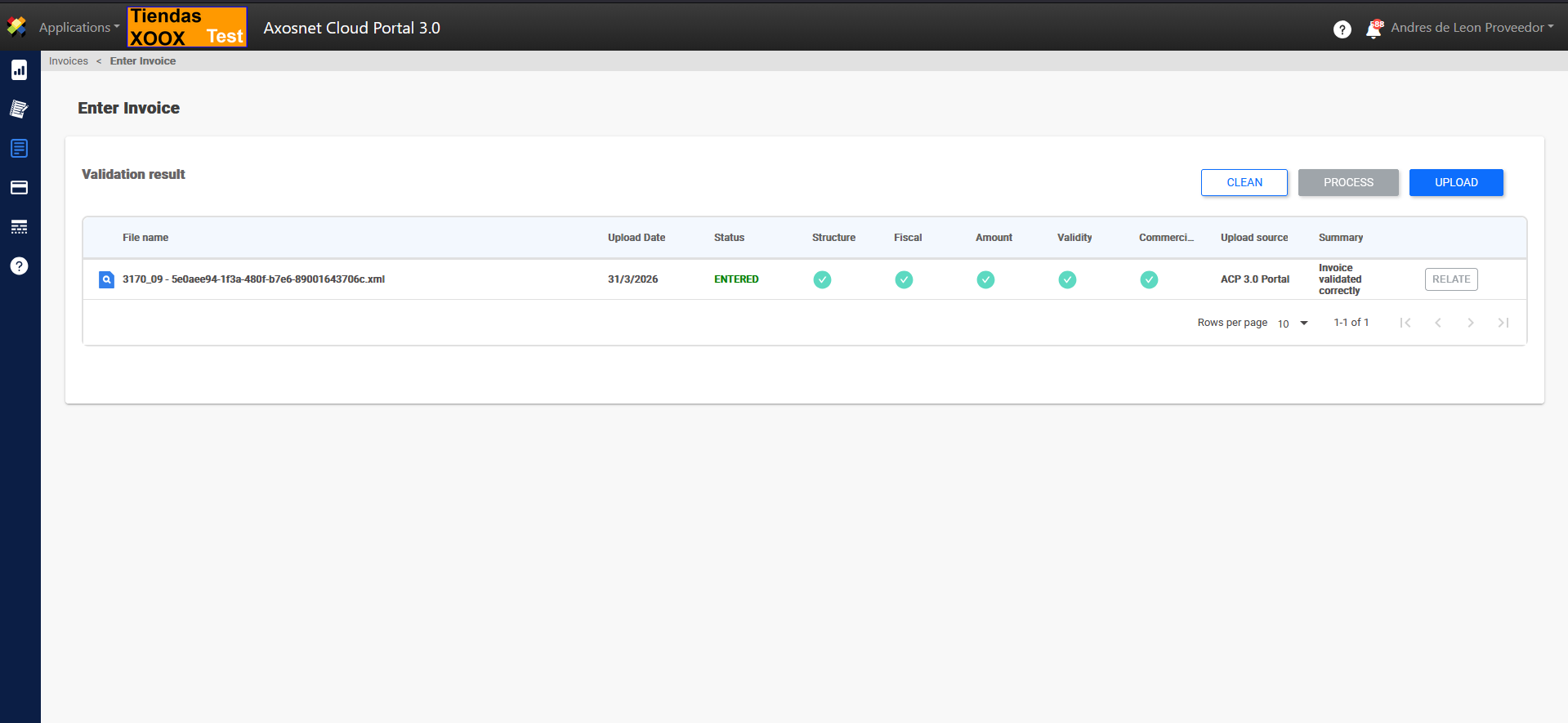Click the Tiendas XOOX Test logo
This screenshot has width=1568, height=723.
point(187,27)
